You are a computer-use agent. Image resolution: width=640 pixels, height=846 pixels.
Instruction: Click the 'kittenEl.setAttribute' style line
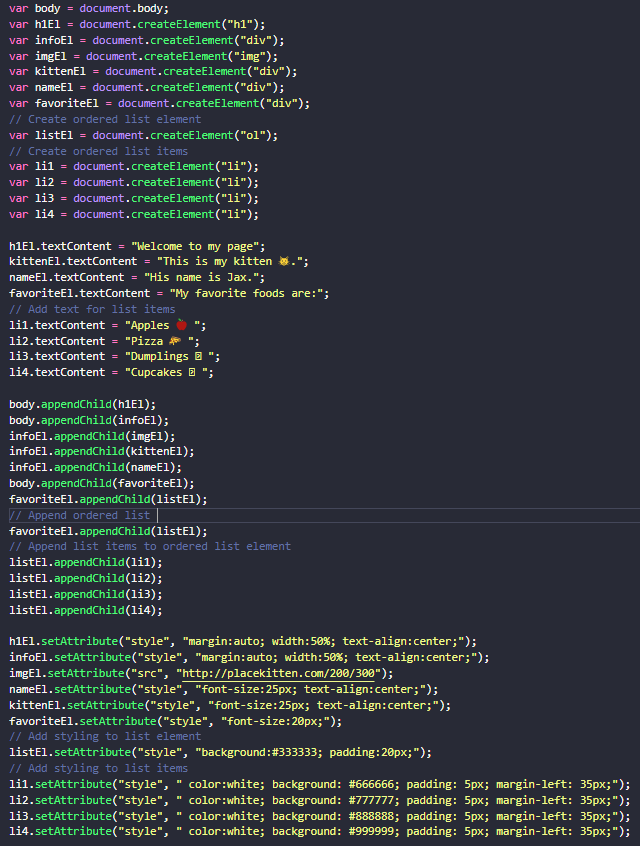pyautogui.click(x=230, y=705)
